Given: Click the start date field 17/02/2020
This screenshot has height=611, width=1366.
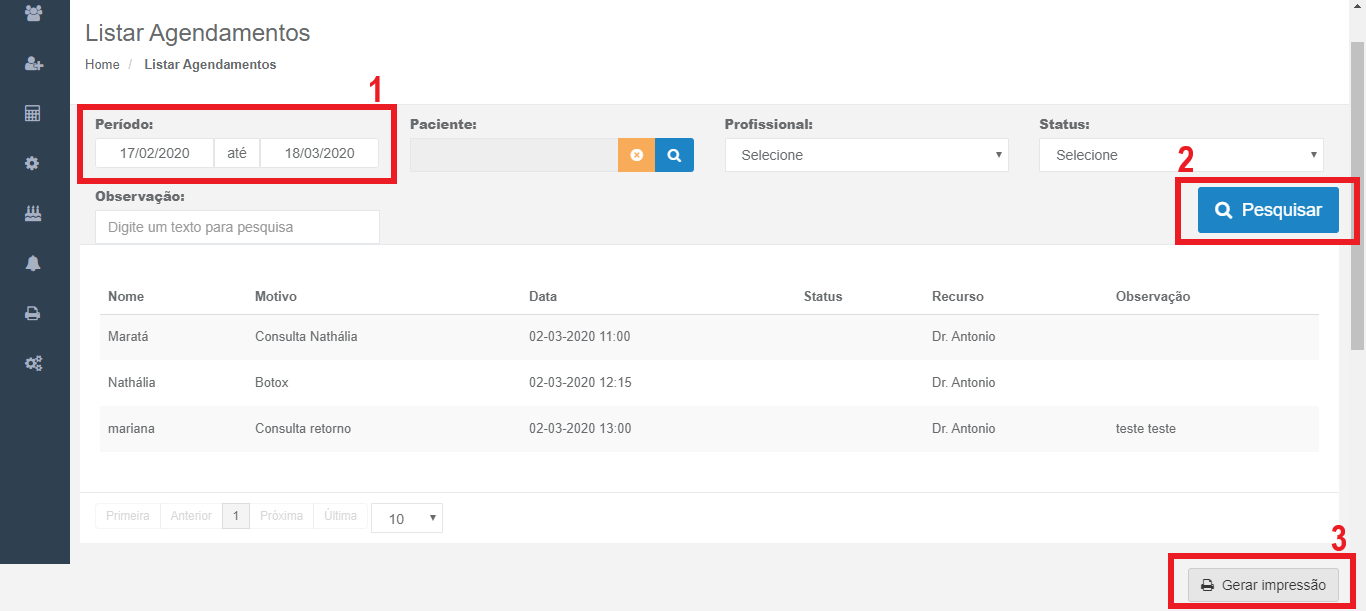Looking at the screenshot, I should tap(154, 153).
